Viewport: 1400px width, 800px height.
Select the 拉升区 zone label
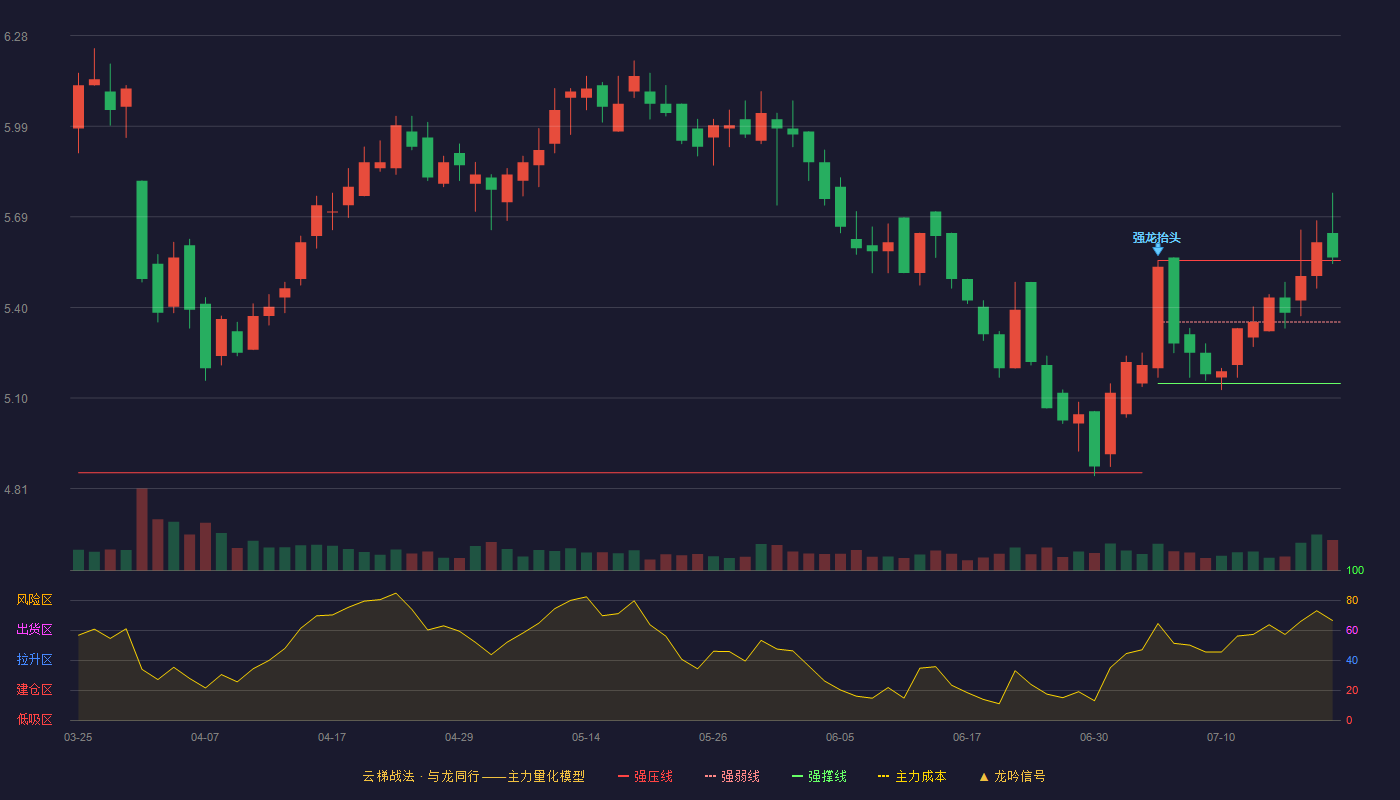[34, 660]
